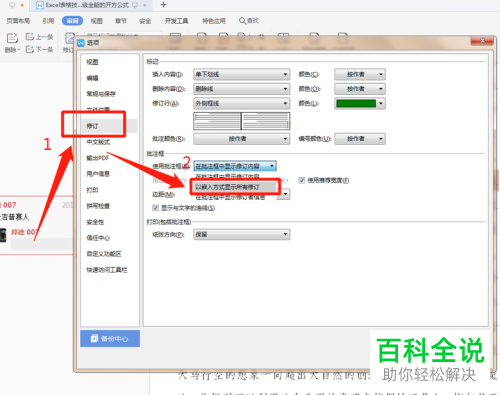
Task: Open the 章节 ribbon tab
Action: coord(121,21)
